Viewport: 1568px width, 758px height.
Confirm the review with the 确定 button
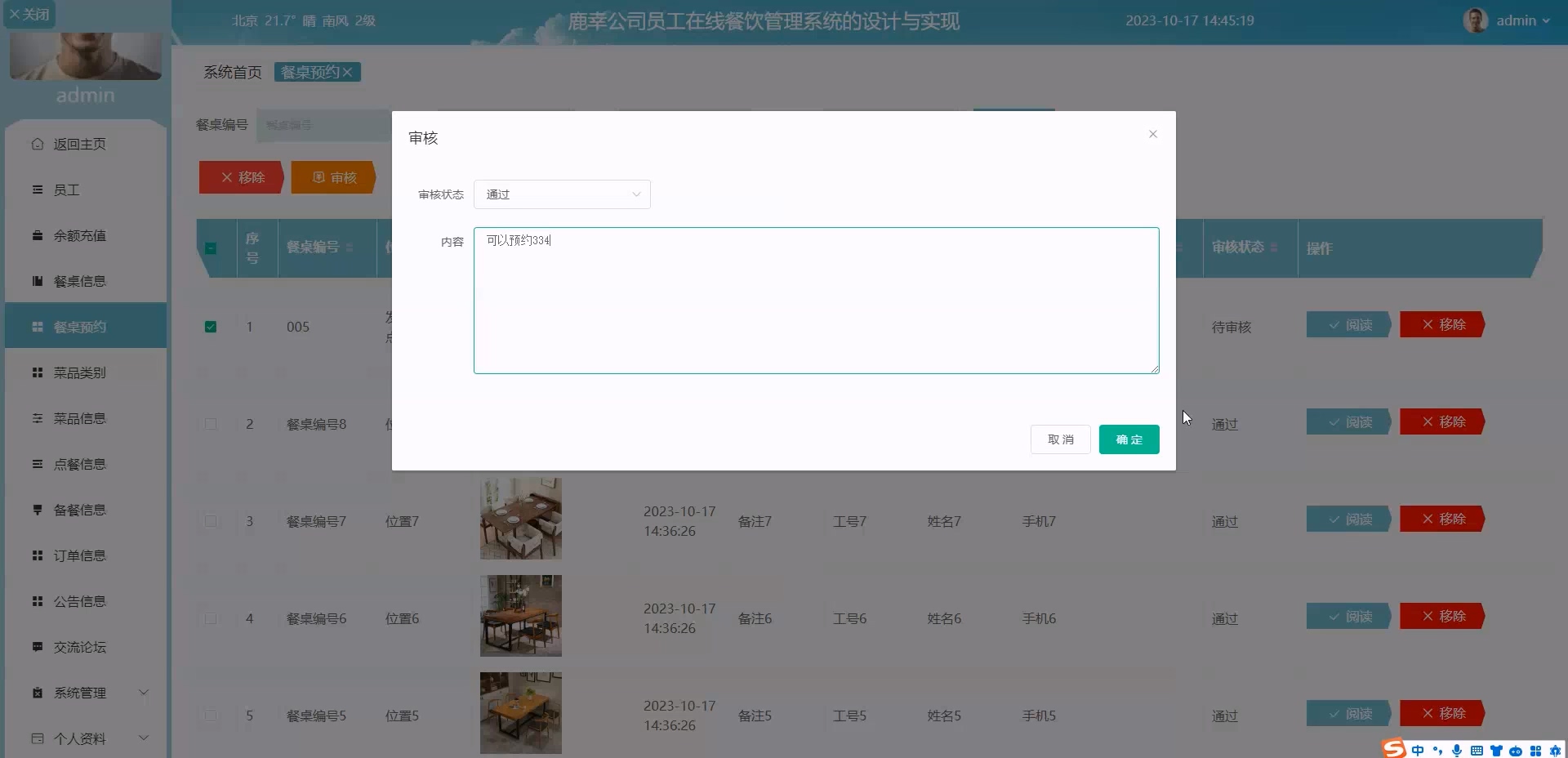tap(1129, 439)
